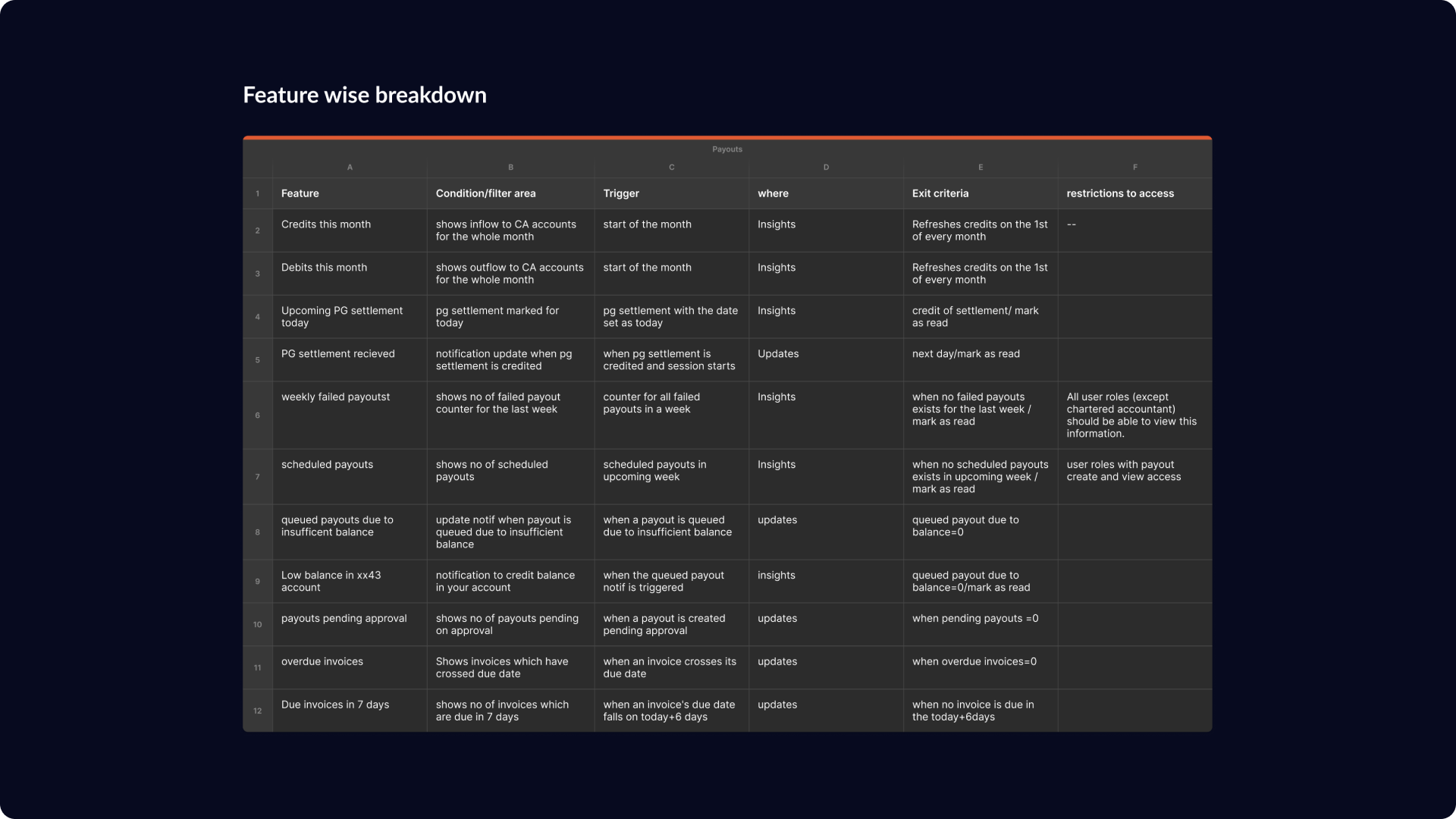Select 'All user roles (except chartered accountant)' cell

pos(1134,416)
